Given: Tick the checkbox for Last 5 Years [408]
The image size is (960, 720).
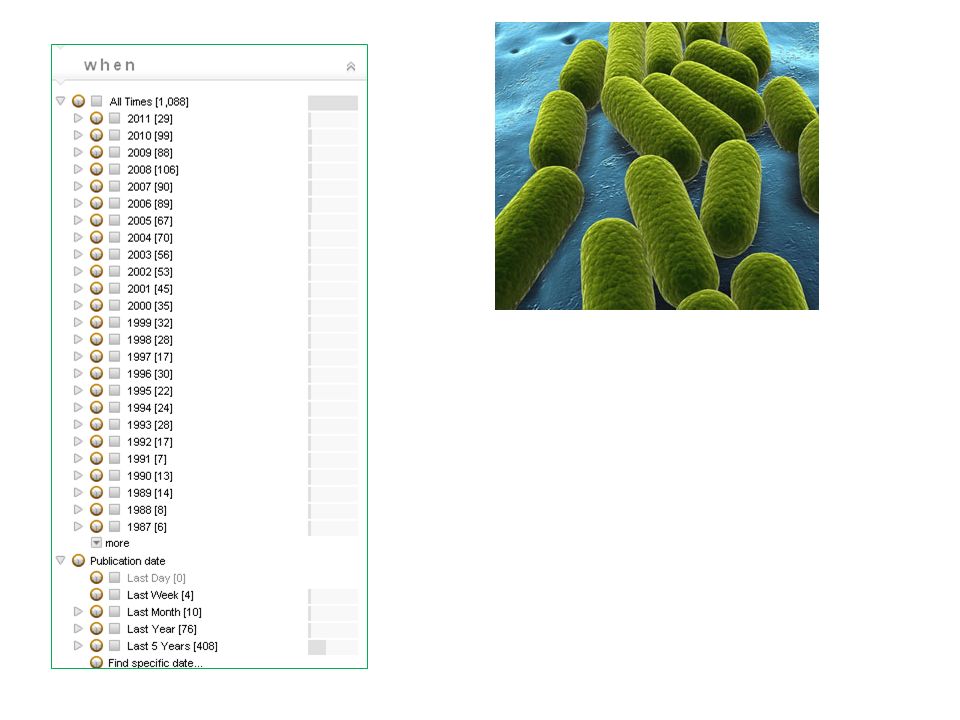Looking at the screenshot, I should [114, 645].
